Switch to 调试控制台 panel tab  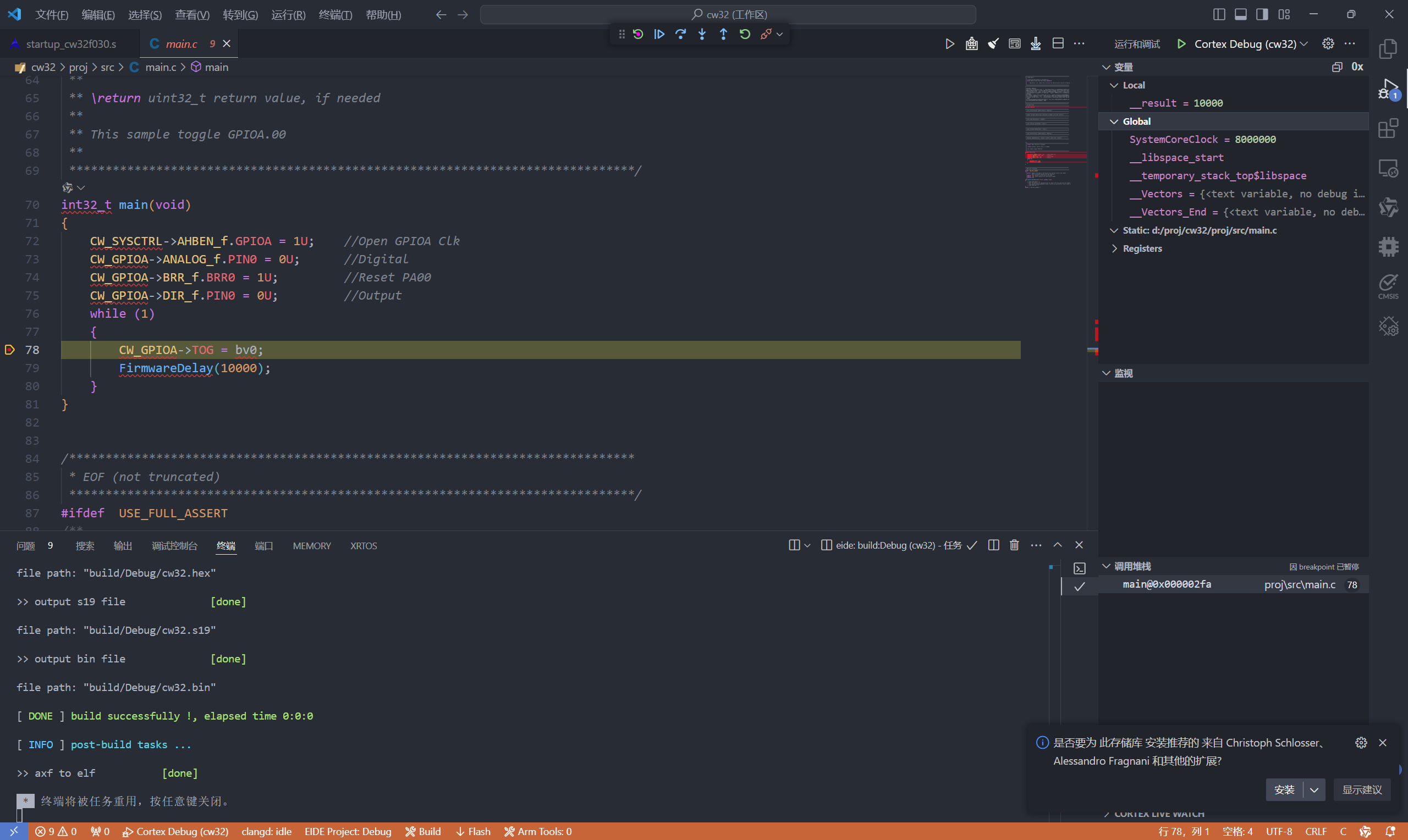tap(174, 546)
